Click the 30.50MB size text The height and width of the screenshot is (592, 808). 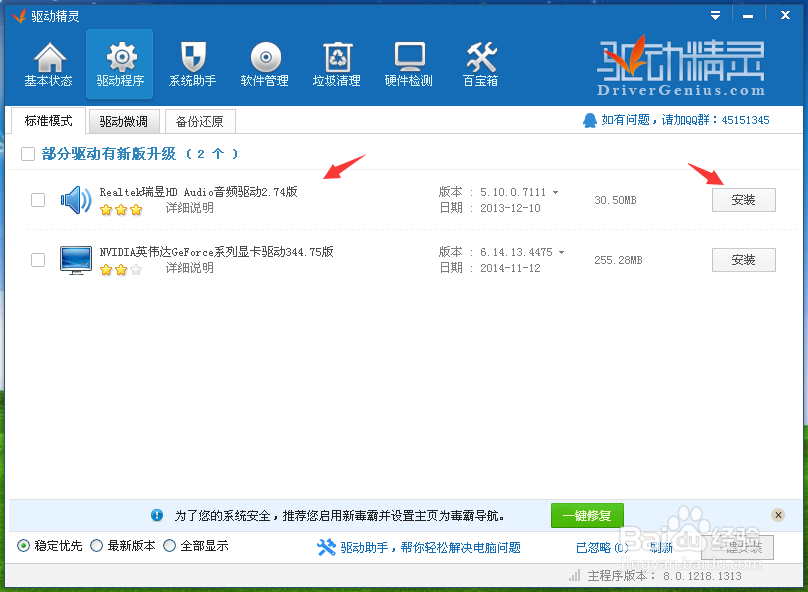pyautogui.click(x=615, y=200)
